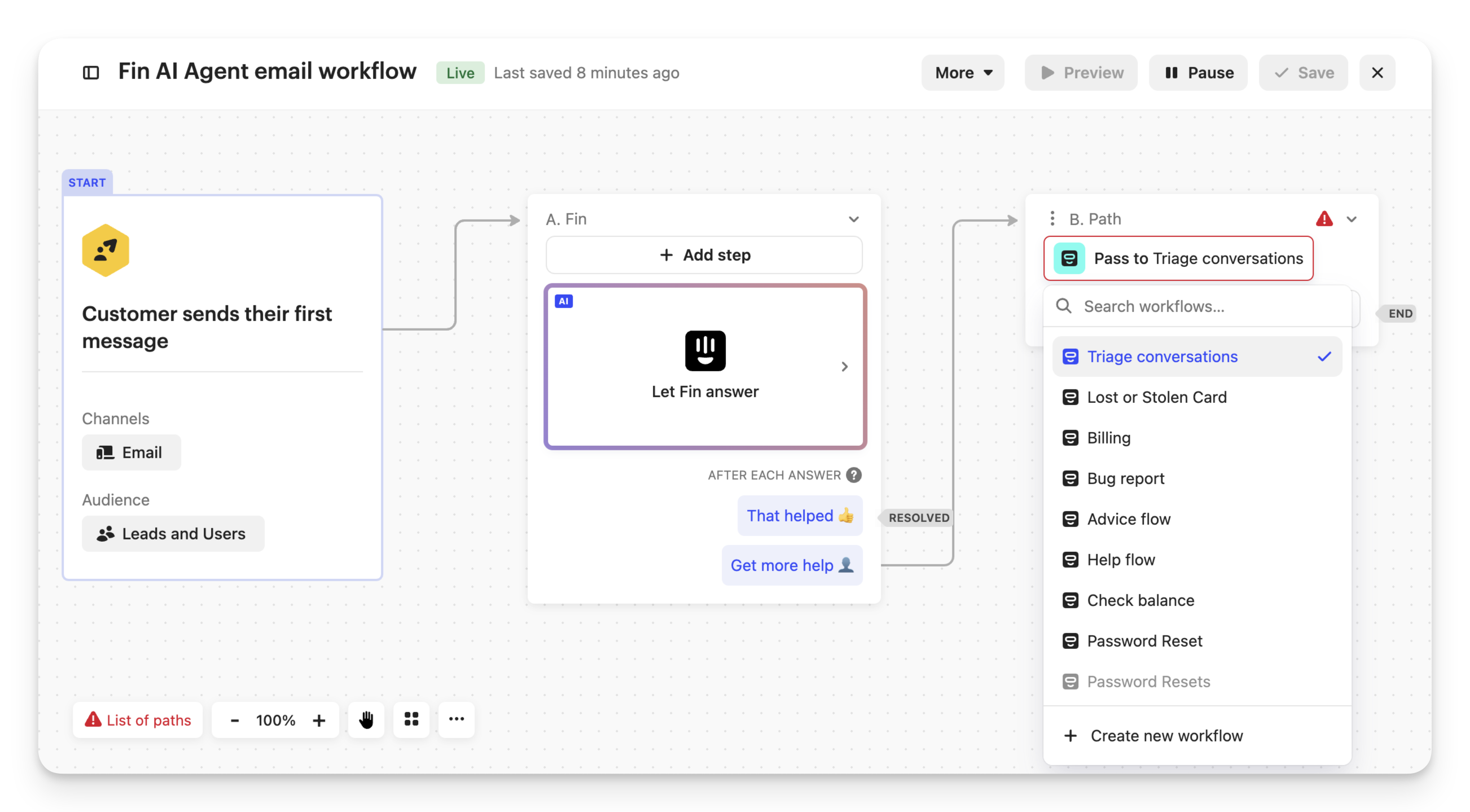Open the Let Fin answer arrow
1470x812 pixels.
844,366
